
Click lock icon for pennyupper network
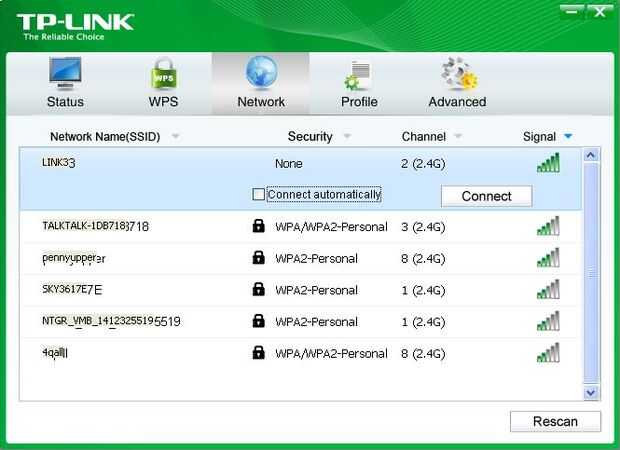(x=259, y=257)
